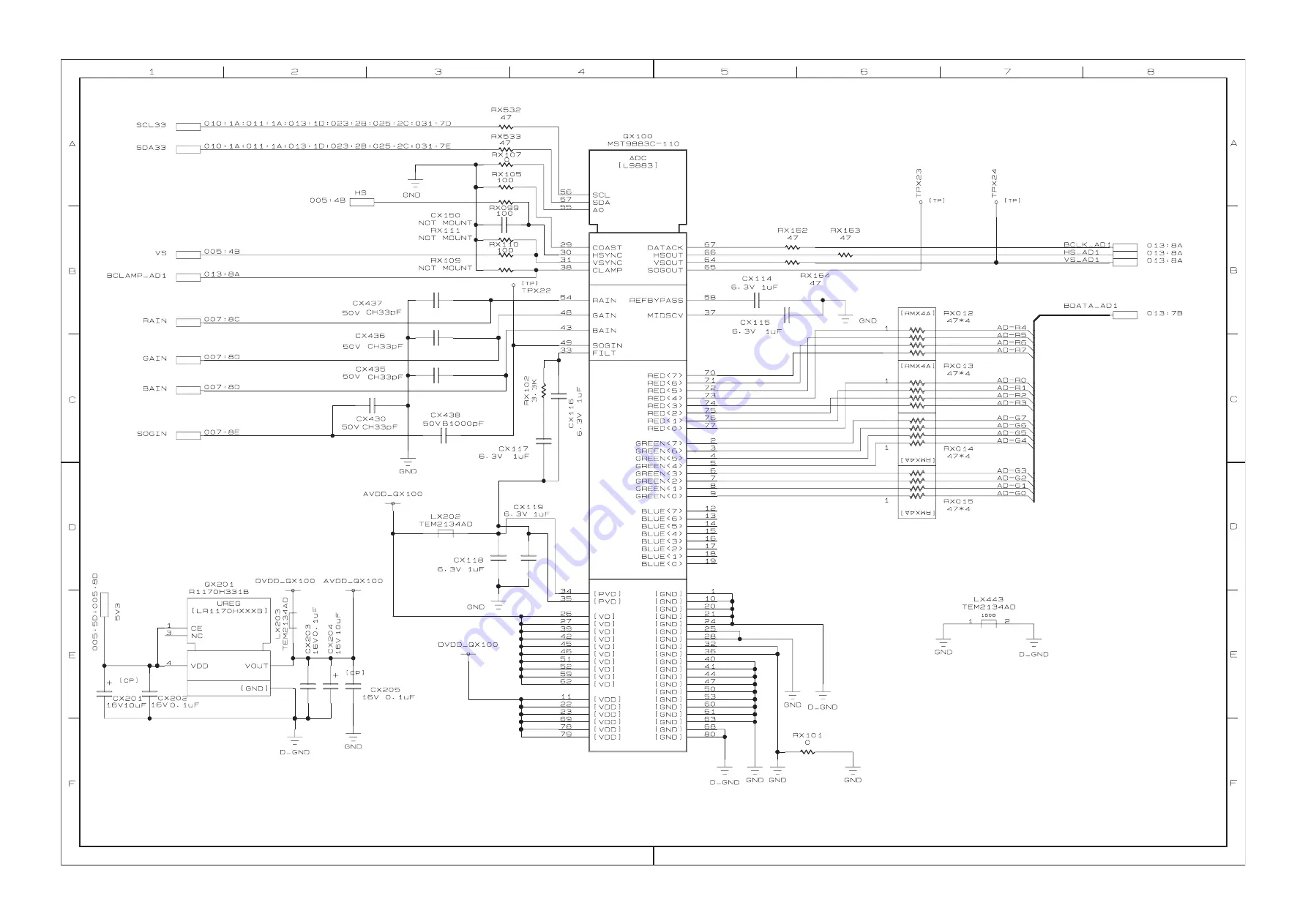The height and width of the screenshot is (924, 1308).
Task: Click the MIDSCV pin name
Action: 665,315
